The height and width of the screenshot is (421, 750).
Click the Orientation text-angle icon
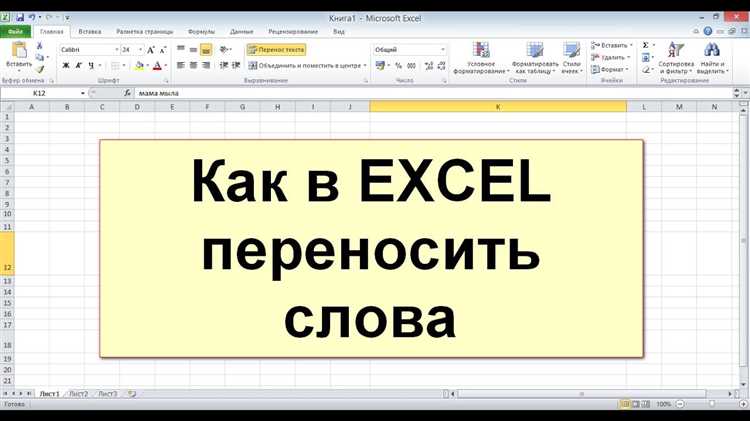point(223,49)
